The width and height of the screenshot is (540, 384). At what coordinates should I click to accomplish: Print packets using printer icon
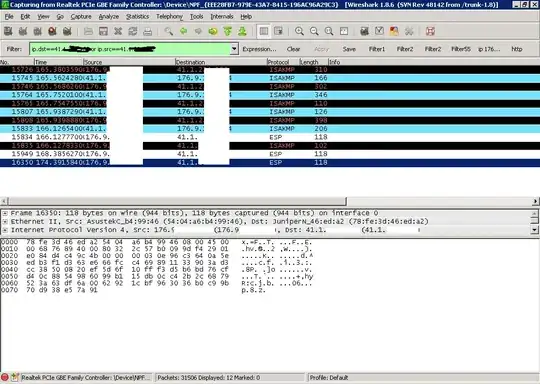[x=148, y=31]
